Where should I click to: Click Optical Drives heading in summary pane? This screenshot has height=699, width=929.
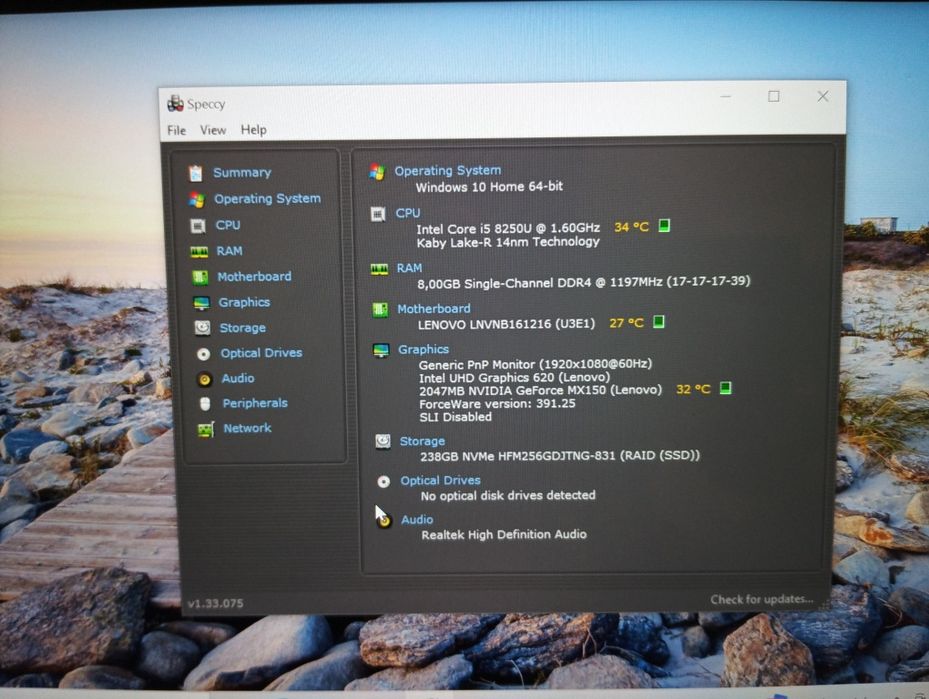pyautogui.click(x=441, y=480)
